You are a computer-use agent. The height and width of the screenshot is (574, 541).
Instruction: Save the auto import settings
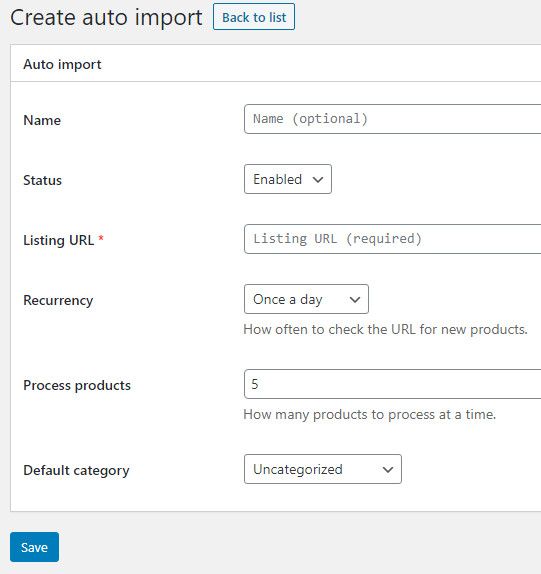(34, 547)
